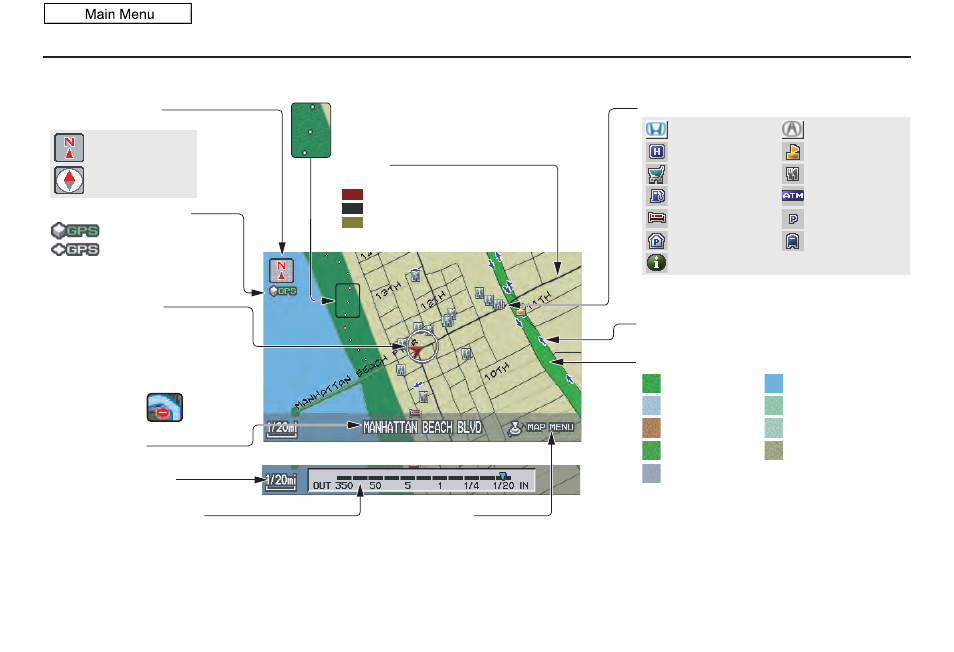
Task: Select the parking garage house-shaped icon
Action: point(656,241)
